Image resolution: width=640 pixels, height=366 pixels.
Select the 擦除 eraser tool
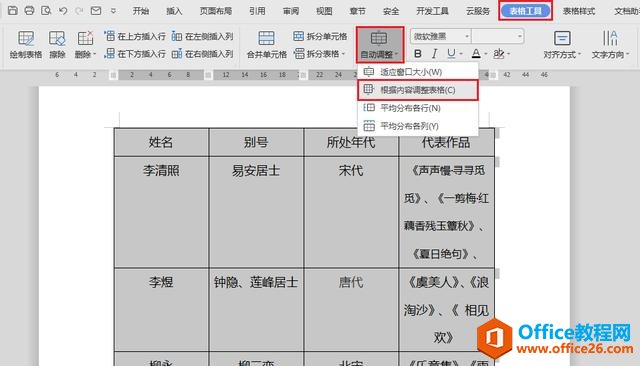(57, 45)
